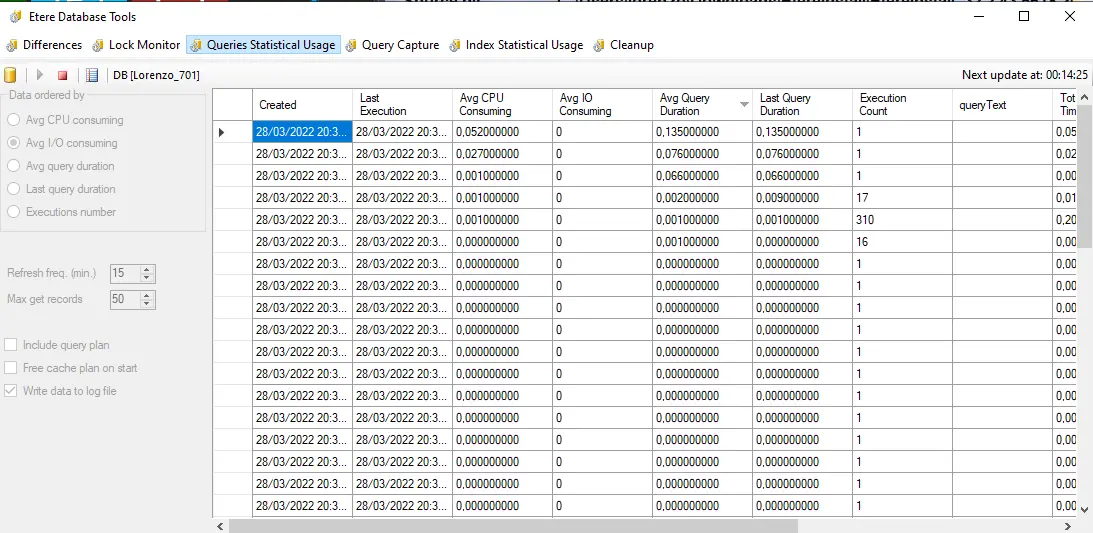Decrease Max get records with down arrow
1093x533 pixels.
tap(147, 303)
